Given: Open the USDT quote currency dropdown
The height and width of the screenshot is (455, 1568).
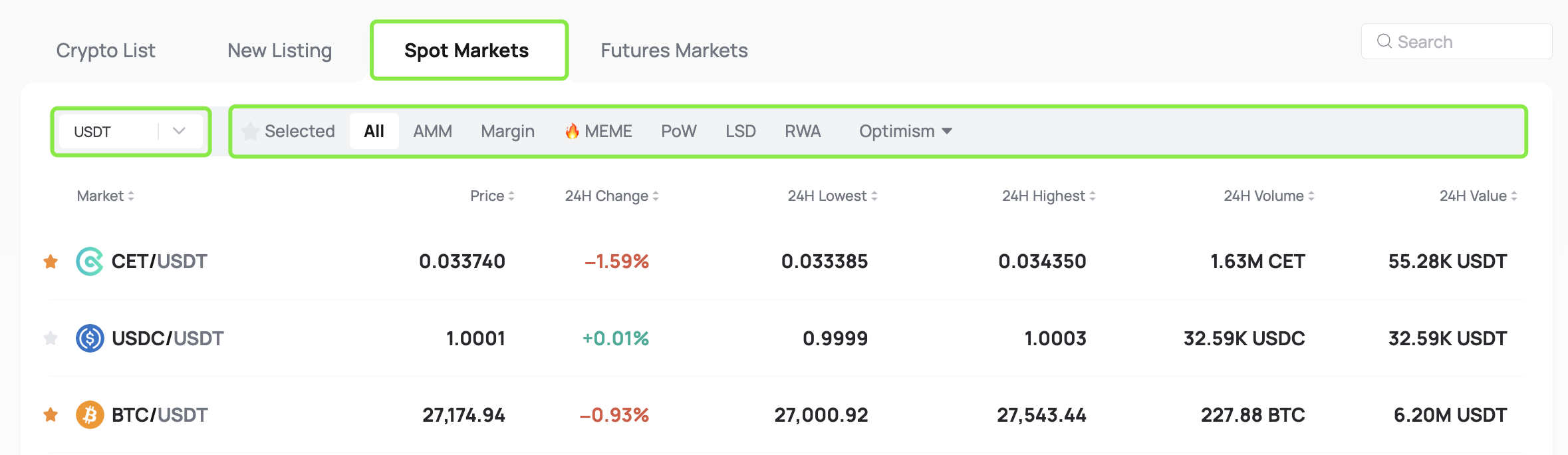Looking at the screenshot, I should click(x=178, y=131).
